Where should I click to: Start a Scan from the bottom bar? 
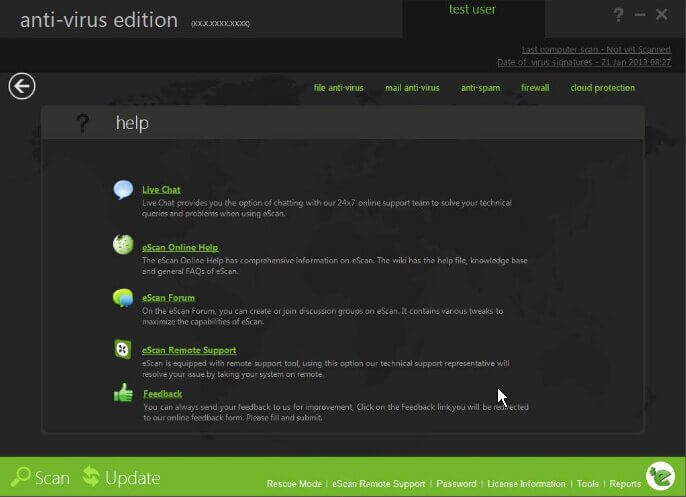tap(40, 477)
